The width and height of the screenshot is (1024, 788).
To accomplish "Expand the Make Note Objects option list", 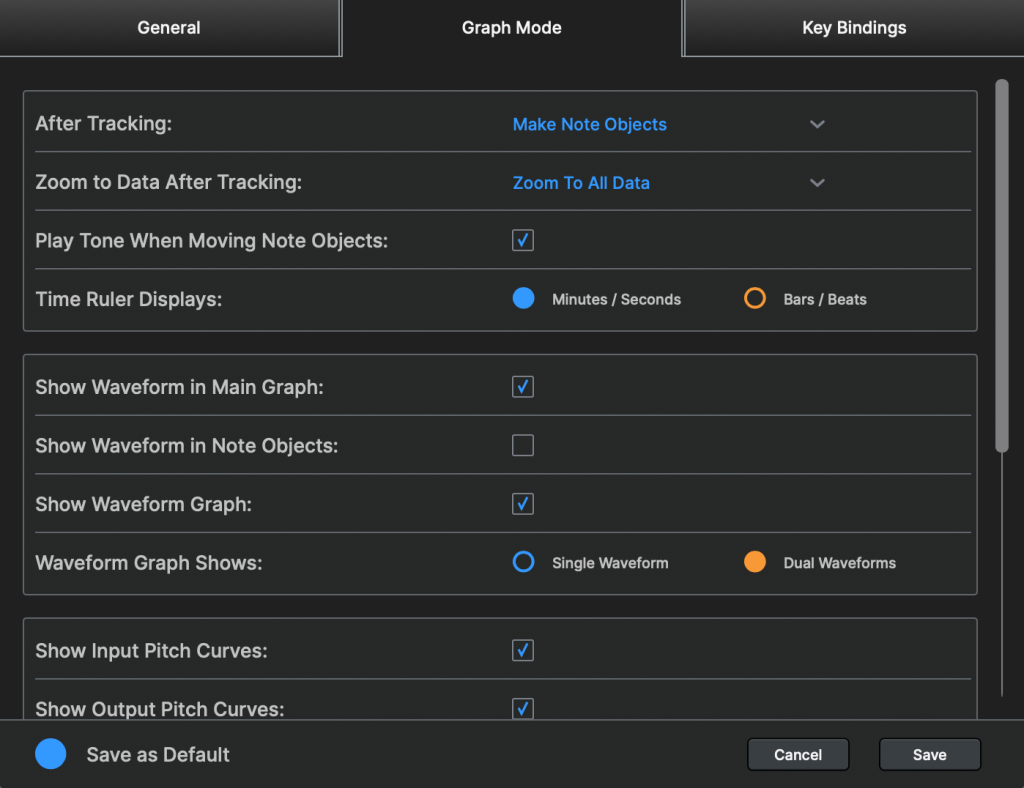I will [589, 124].
